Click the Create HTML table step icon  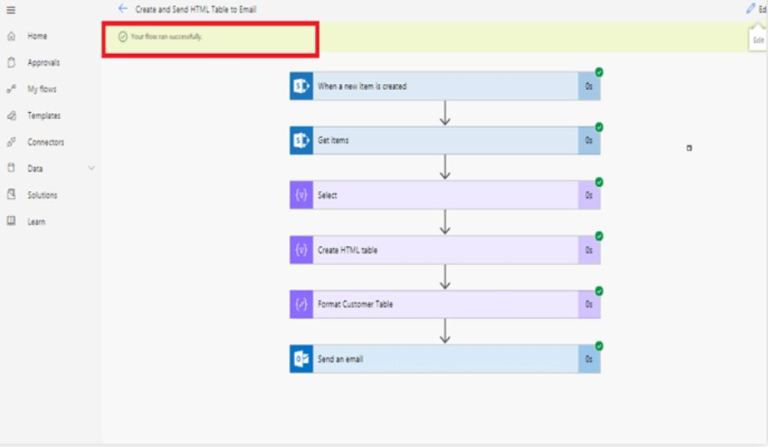click(x=301, y=250)
